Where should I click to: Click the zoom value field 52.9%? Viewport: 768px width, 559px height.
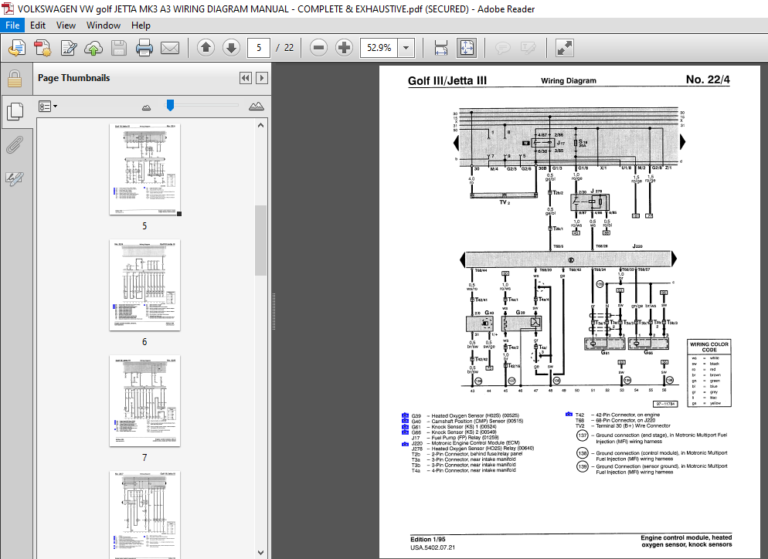pos(379,48)
